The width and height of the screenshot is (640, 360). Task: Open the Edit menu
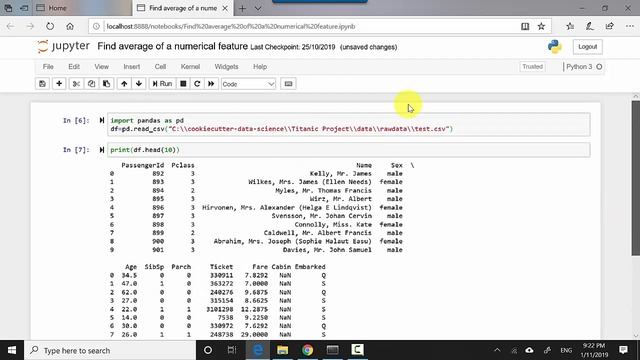pos(74,67)
